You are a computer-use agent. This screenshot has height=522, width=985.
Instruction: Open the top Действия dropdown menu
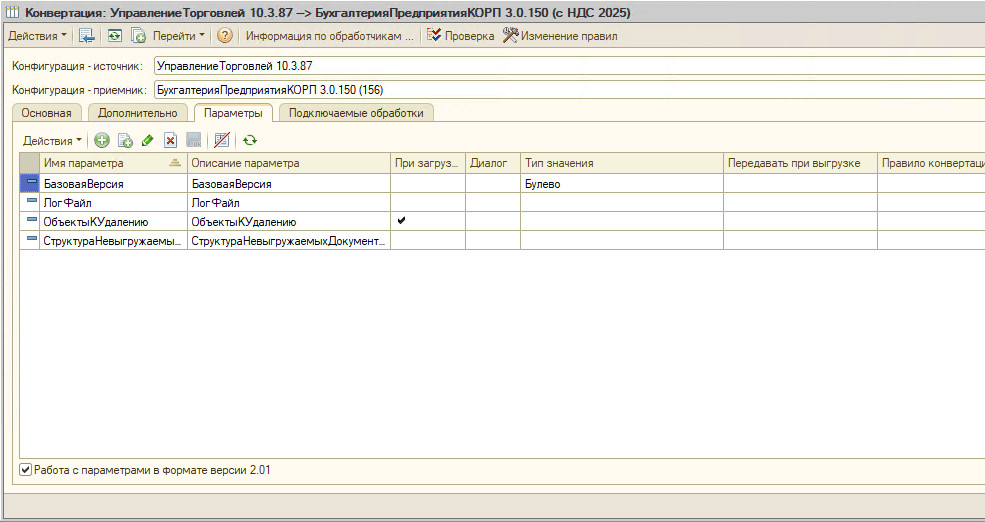coord(37,36)
